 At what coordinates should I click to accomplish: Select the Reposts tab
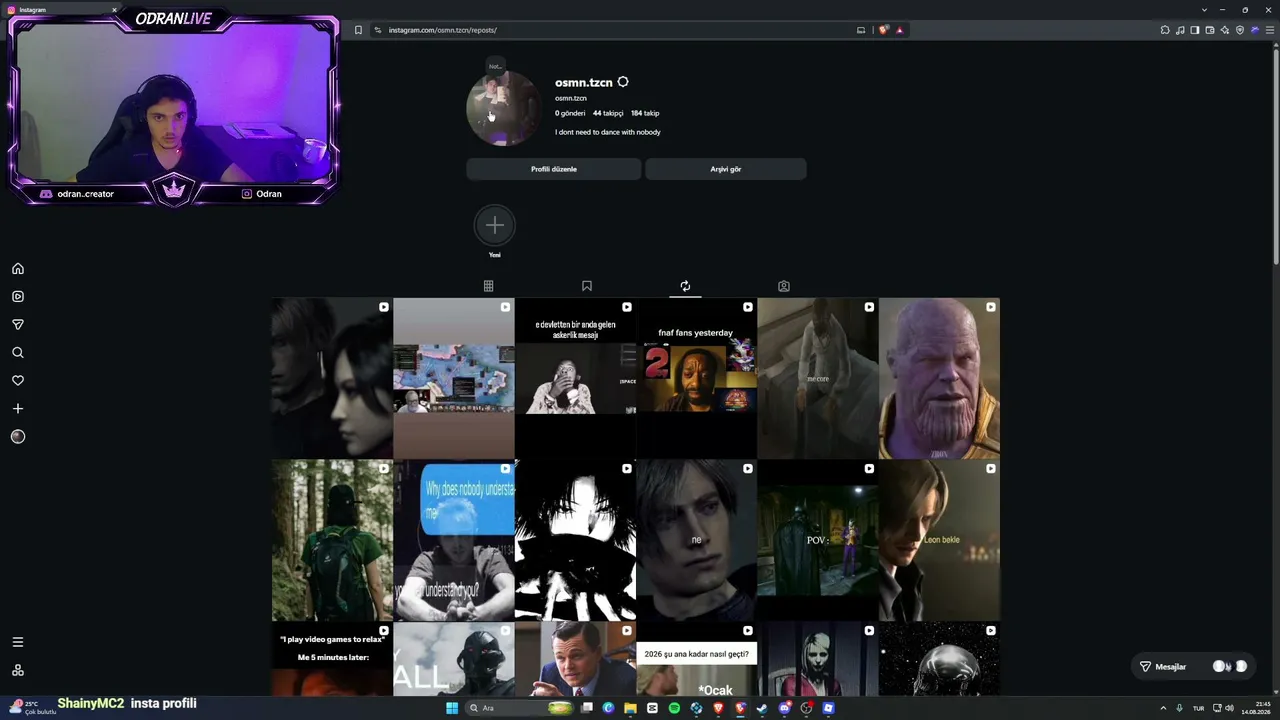pos(685,286)
